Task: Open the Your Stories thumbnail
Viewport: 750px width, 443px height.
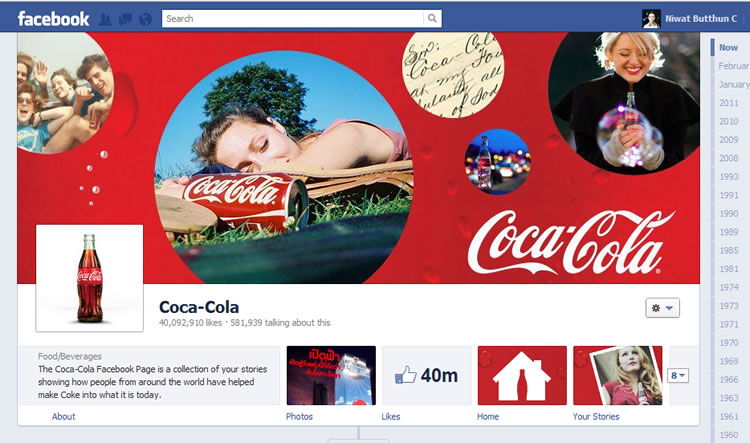Action: point(617,375)
